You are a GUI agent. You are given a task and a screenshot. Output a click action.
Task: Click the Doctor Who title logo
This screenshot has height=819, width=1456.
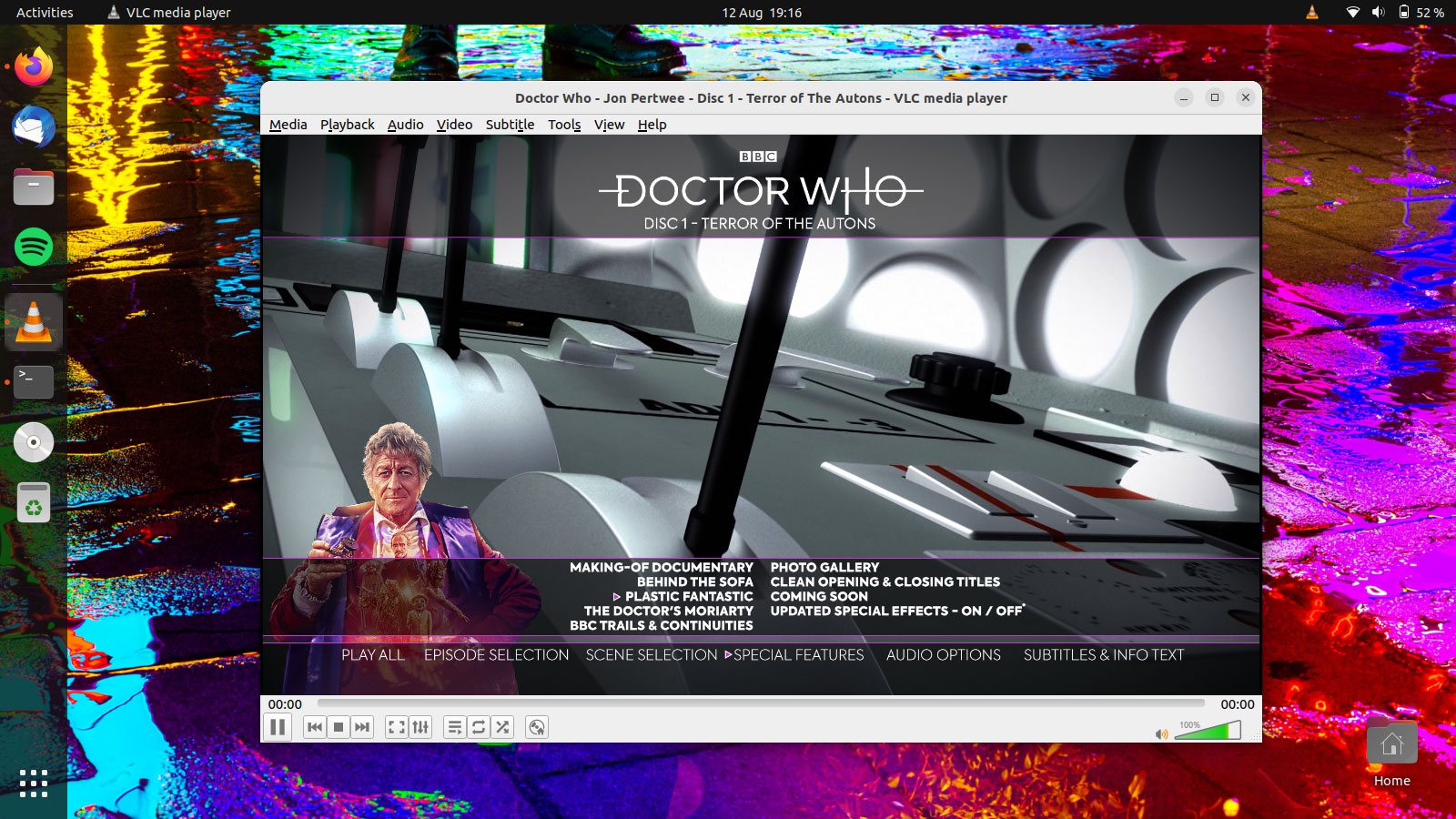[761, 190]
